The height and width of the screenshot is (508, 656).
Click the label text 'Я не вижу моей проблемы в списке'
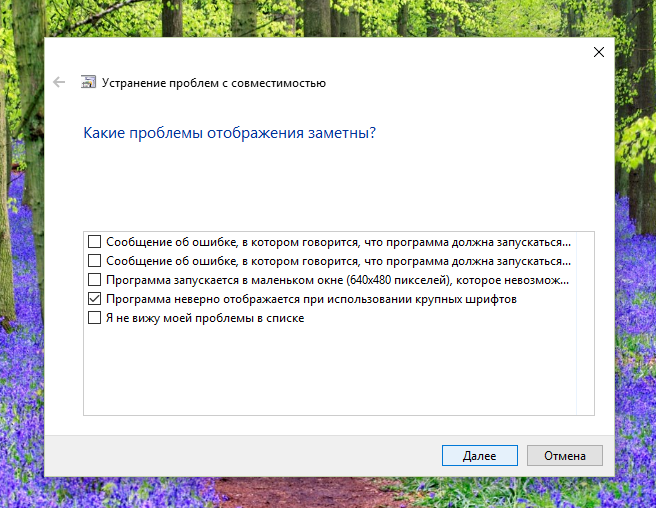click(x=204, y=318)
